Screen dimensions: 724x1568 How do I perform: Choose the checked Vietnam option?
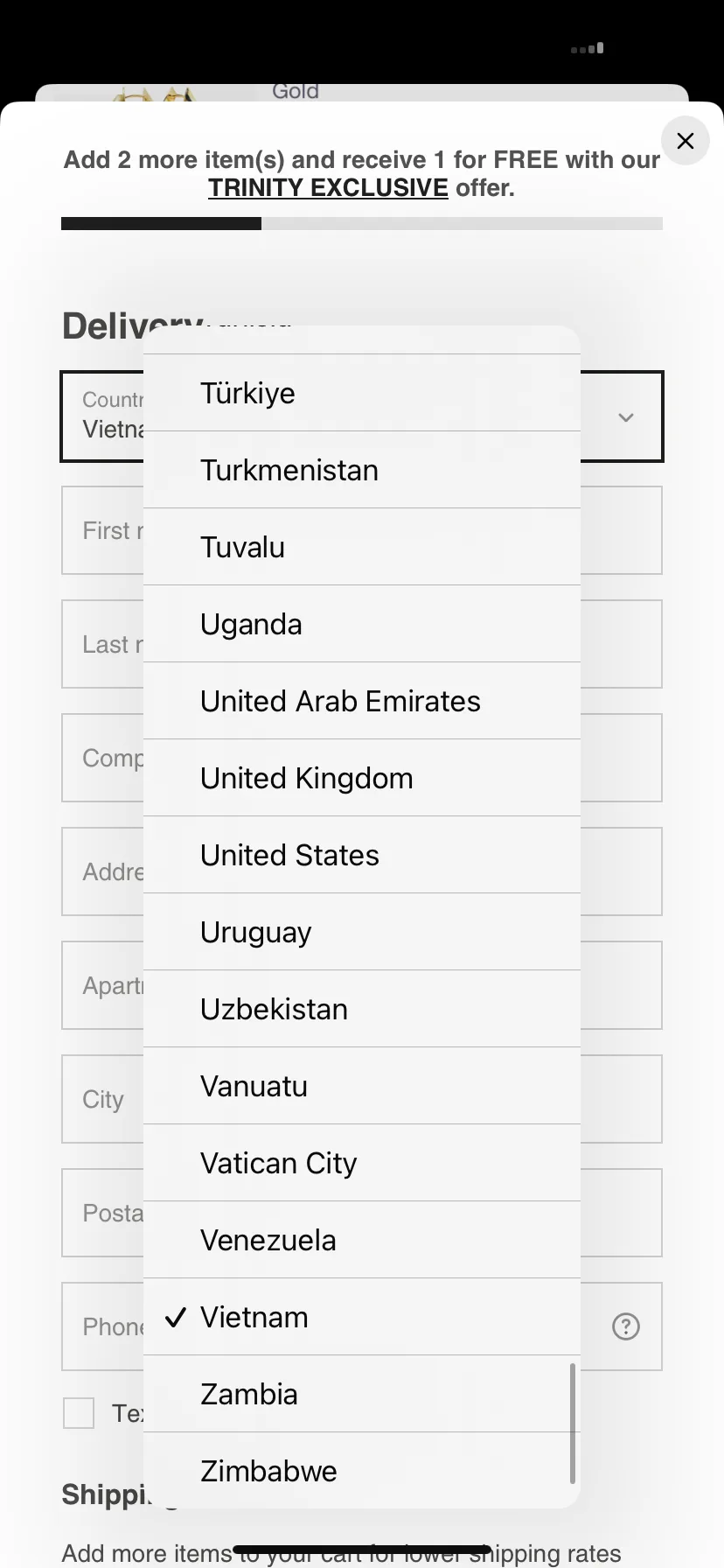click(361, 1318)
